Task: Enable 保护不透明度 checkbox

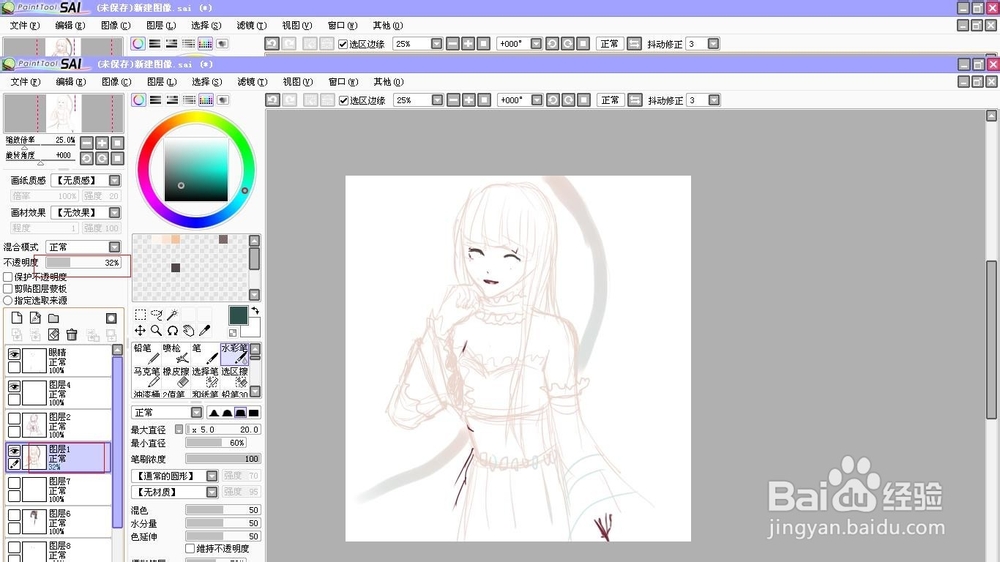Action: 8,277
